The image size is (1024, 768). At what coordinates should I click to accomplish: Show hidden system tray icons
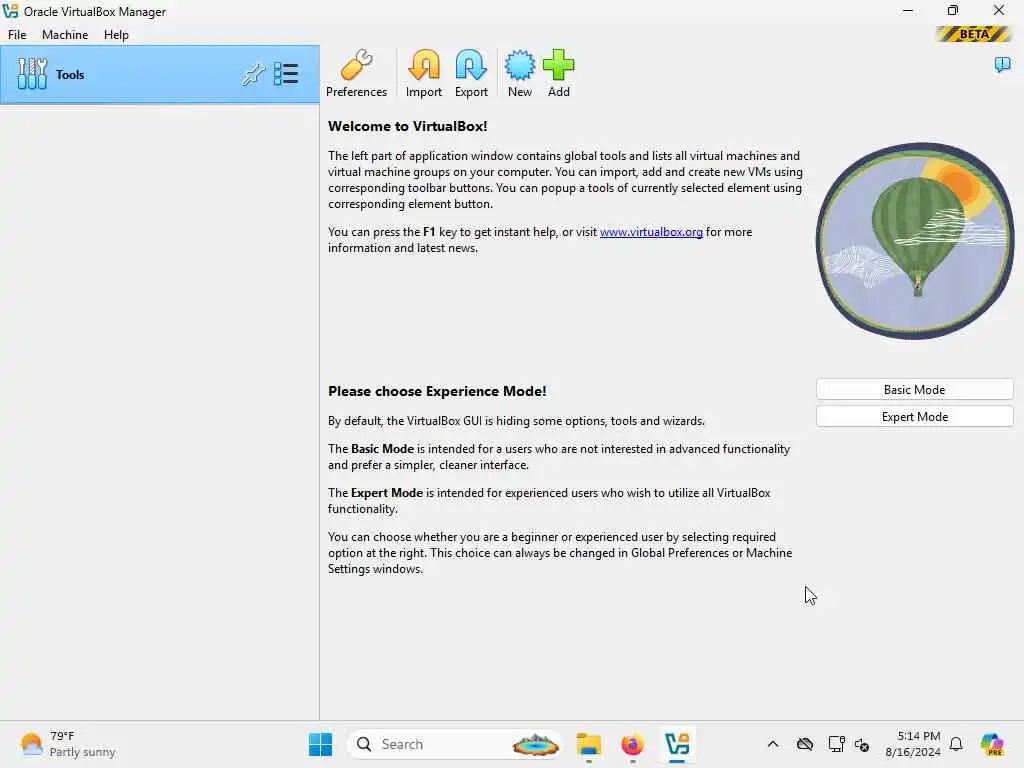pos(773,744)
